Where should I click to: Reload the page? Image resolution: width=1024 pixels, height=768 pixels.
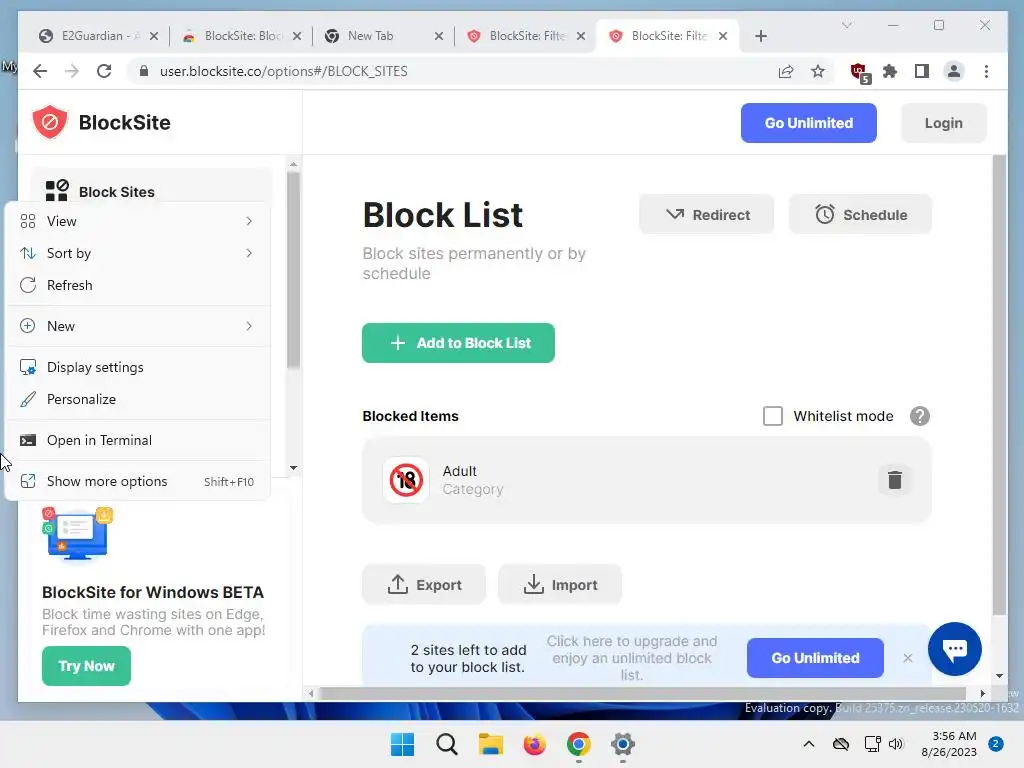tap(104, 71)
